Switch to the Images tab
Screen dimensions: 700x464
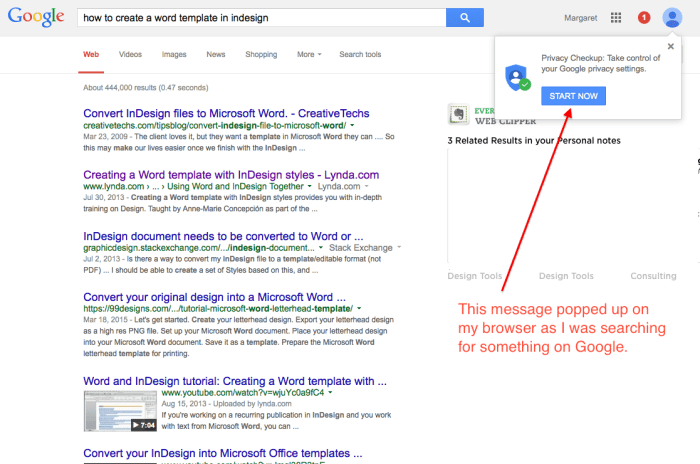click(x=174, y=54)
